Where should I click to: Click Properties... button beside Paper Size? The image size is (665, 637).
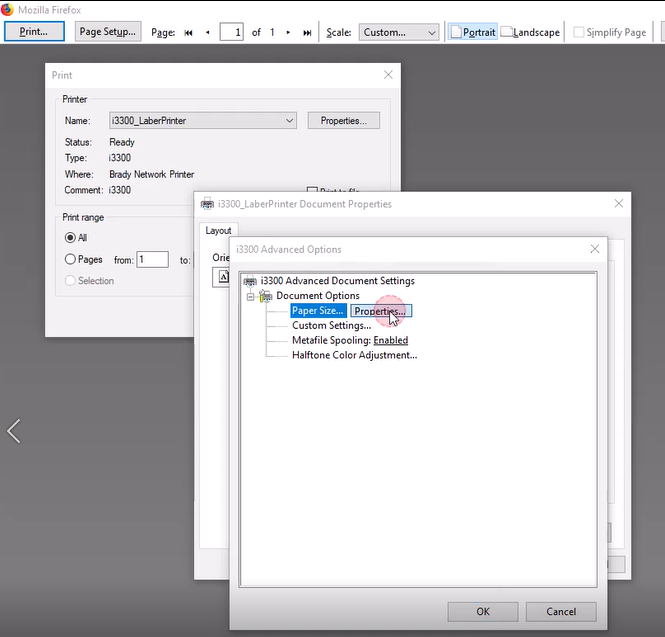[380, 311]
